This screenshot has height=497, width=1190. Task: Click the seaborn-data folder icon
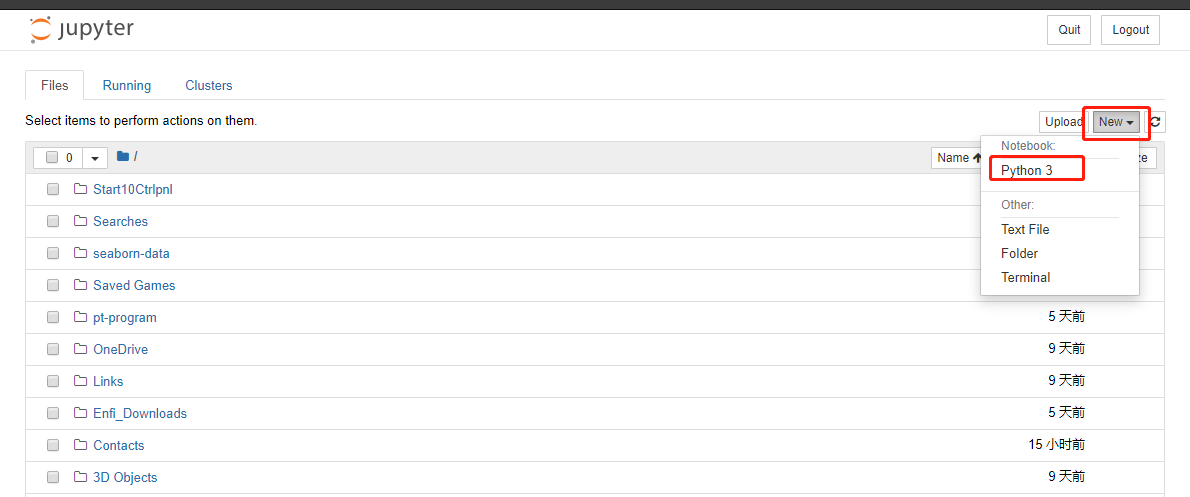coord(81,253)
